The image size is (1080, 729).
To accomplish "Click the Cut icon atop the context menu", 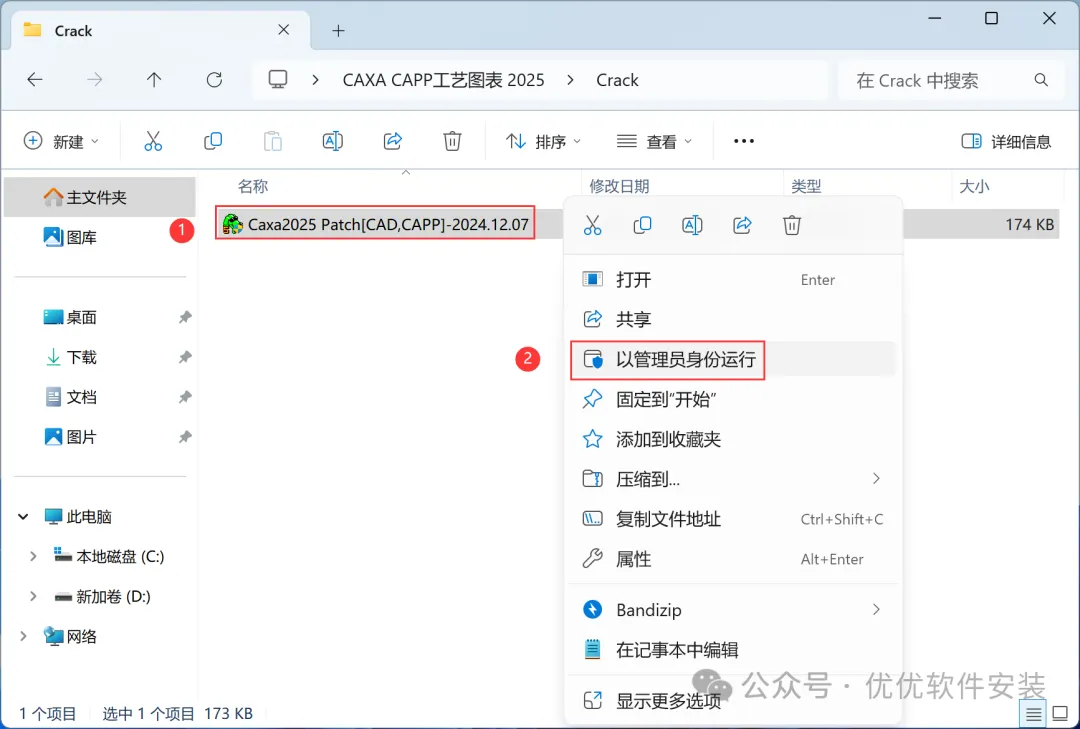I will pyautogui.click(x=592, y=225).
